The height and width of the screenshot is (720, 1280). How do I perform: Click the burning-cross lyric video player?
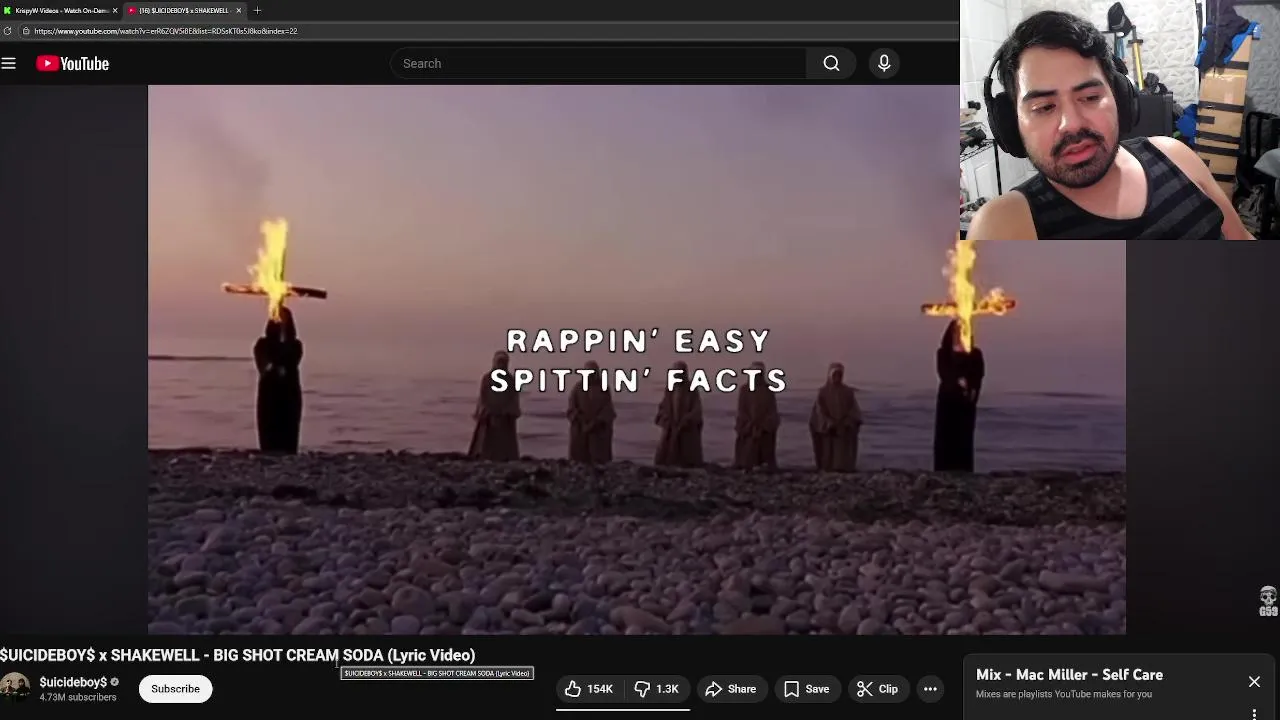pyautogui.click(x=636, y=359)
